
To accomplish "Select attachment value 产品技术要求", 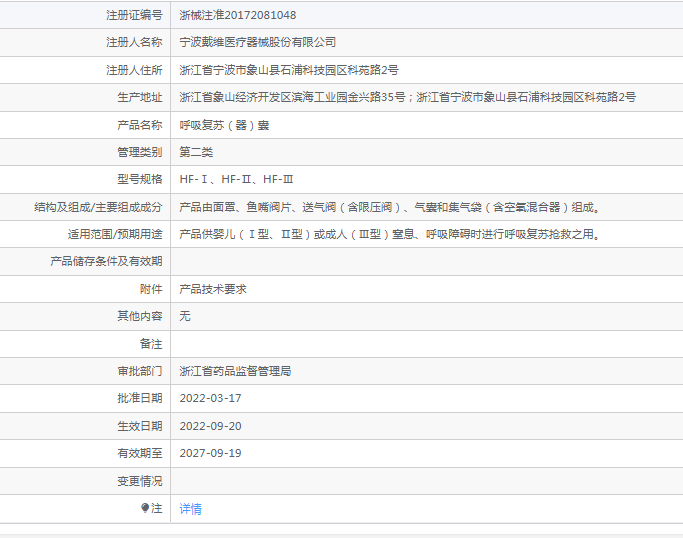I will click(x=213, y=289).
